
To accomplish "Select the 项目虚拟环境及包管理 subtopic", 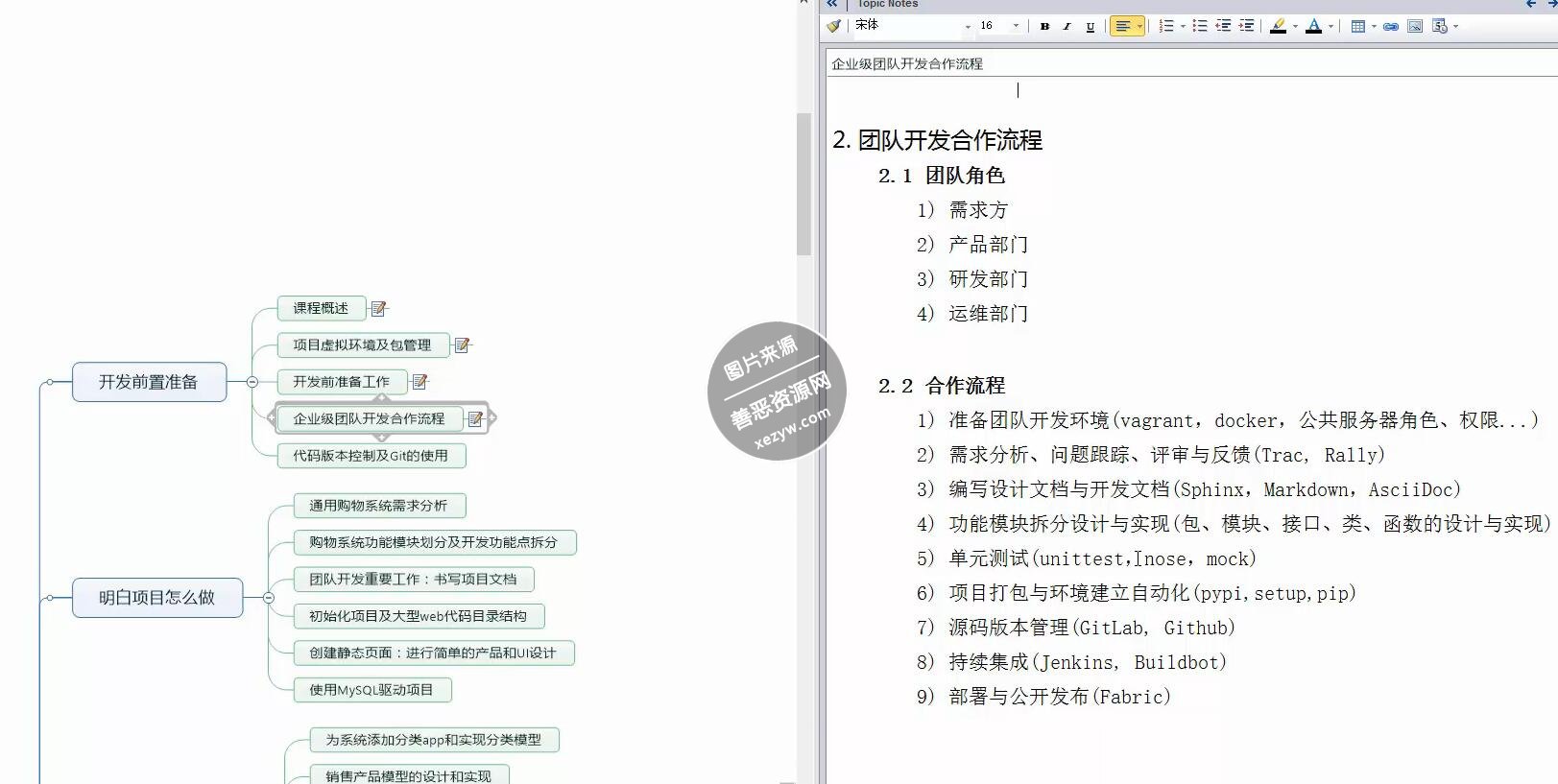I will coord(363,345).
